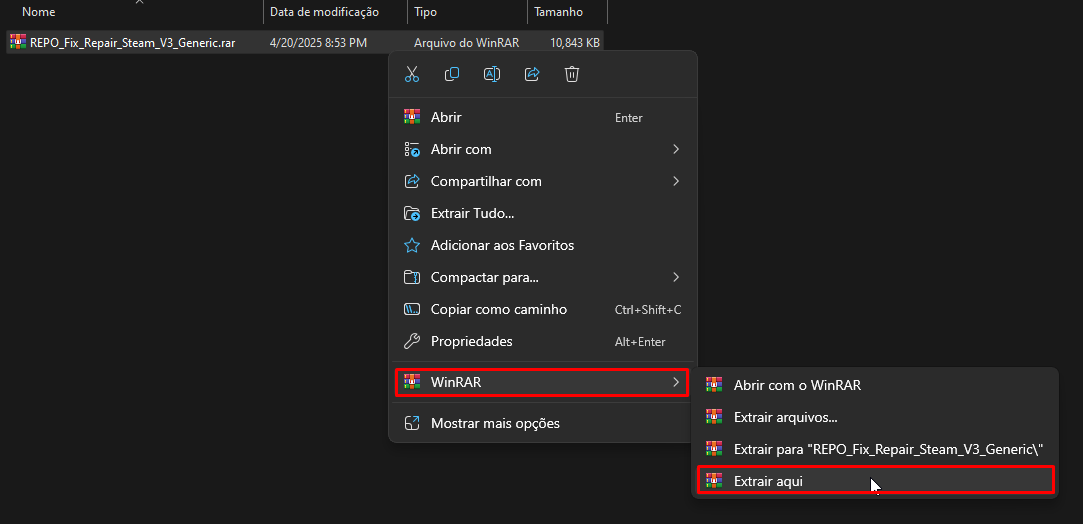Choose Abrir com o WinRAR
Viewport: 1083px width, 524px height.
point(875,385)
